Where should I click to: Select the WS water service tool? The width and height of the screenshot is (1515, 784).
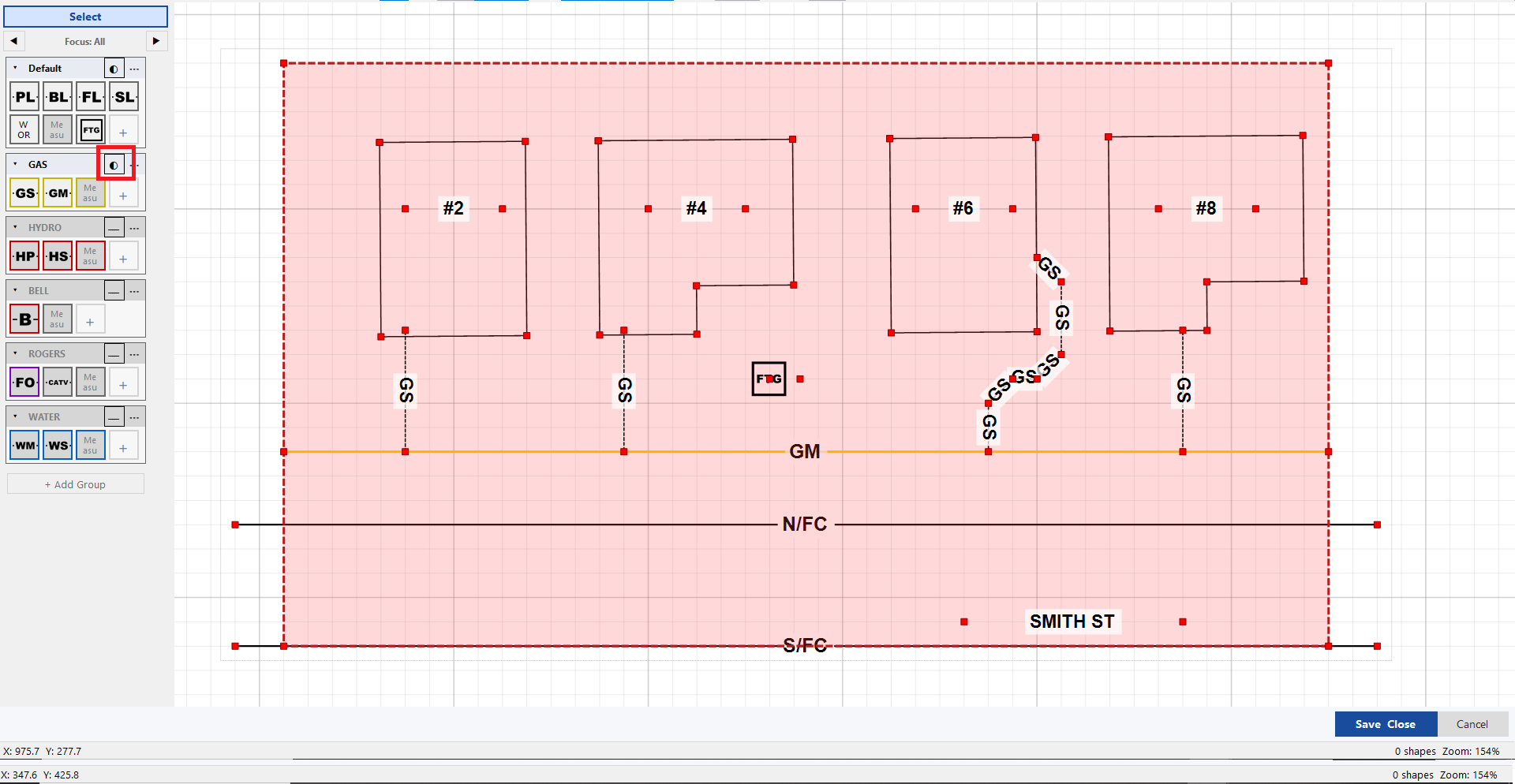click(58, 446)
